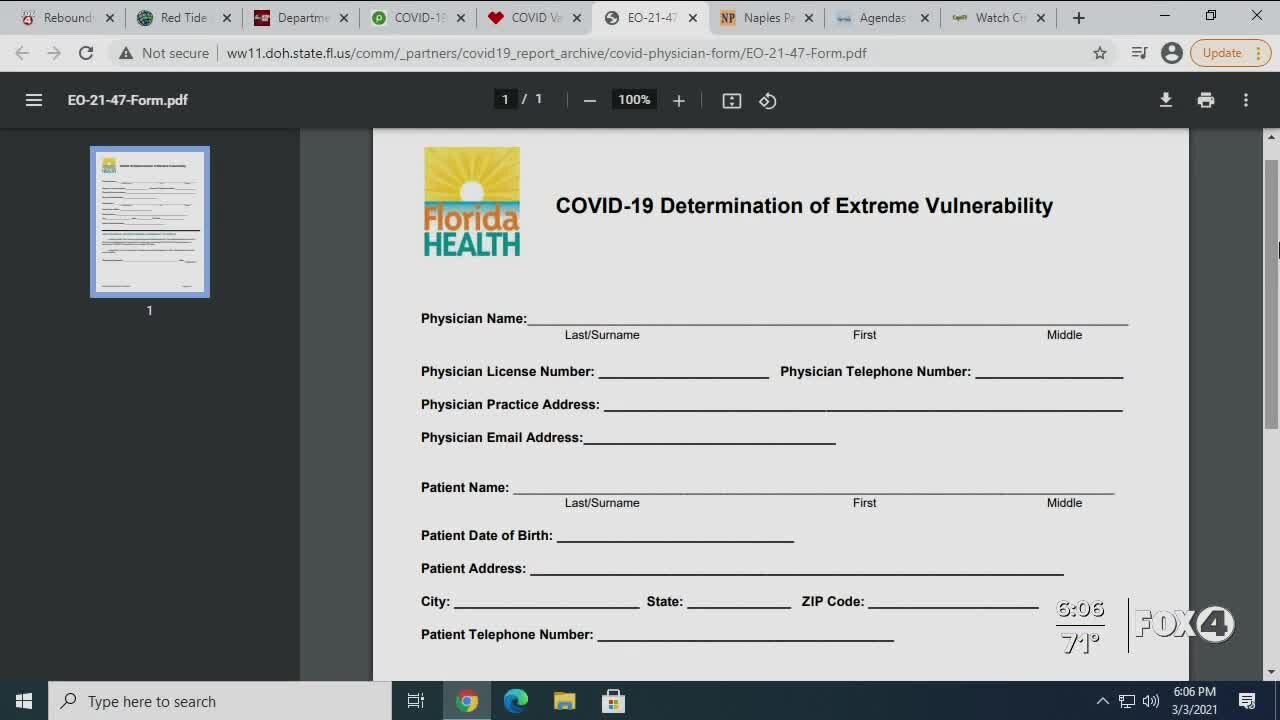Click the Florida Health logo

472,202
